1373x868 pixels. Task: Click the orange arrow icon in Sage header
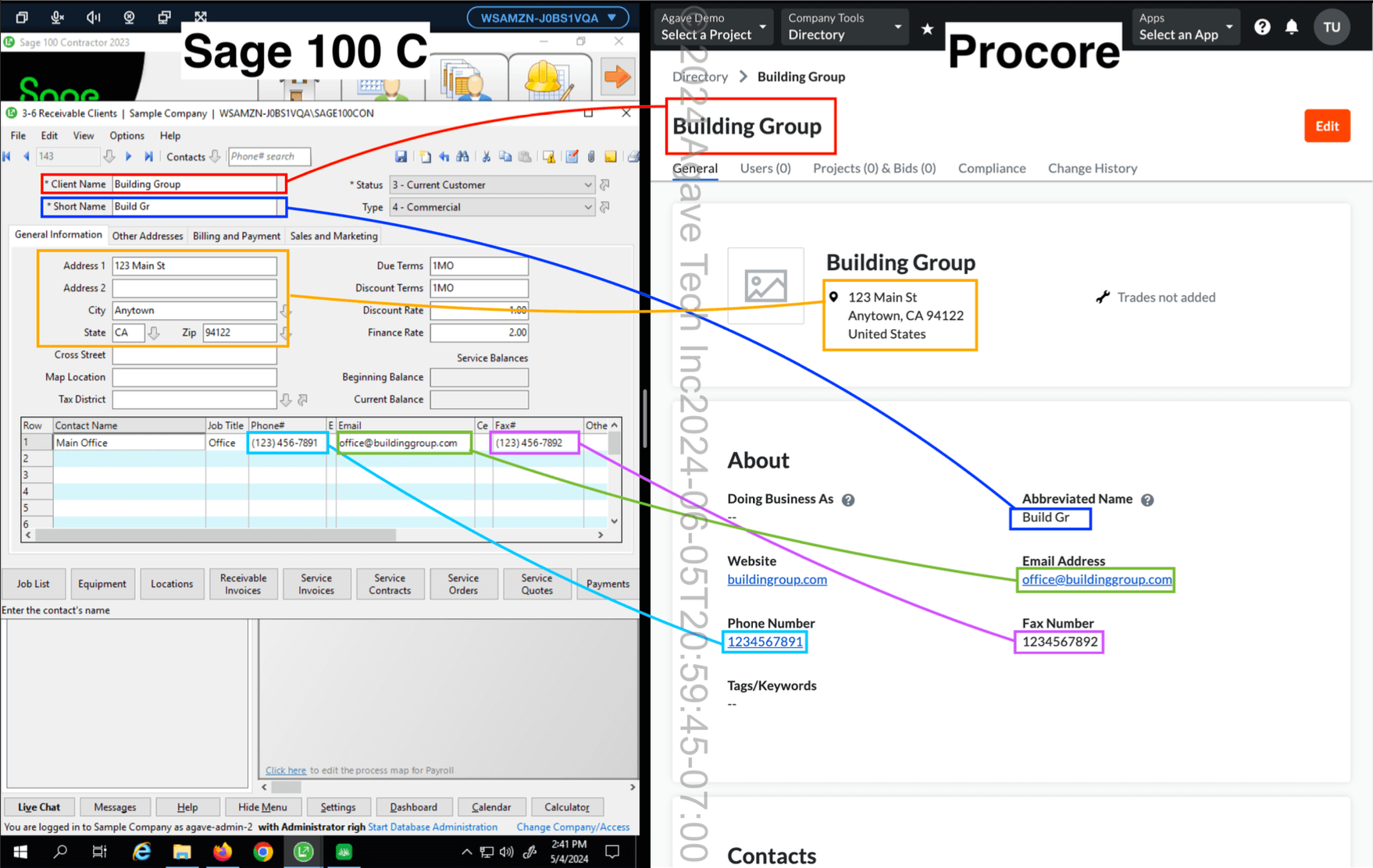pyautogui.click(x=617, y=76)
